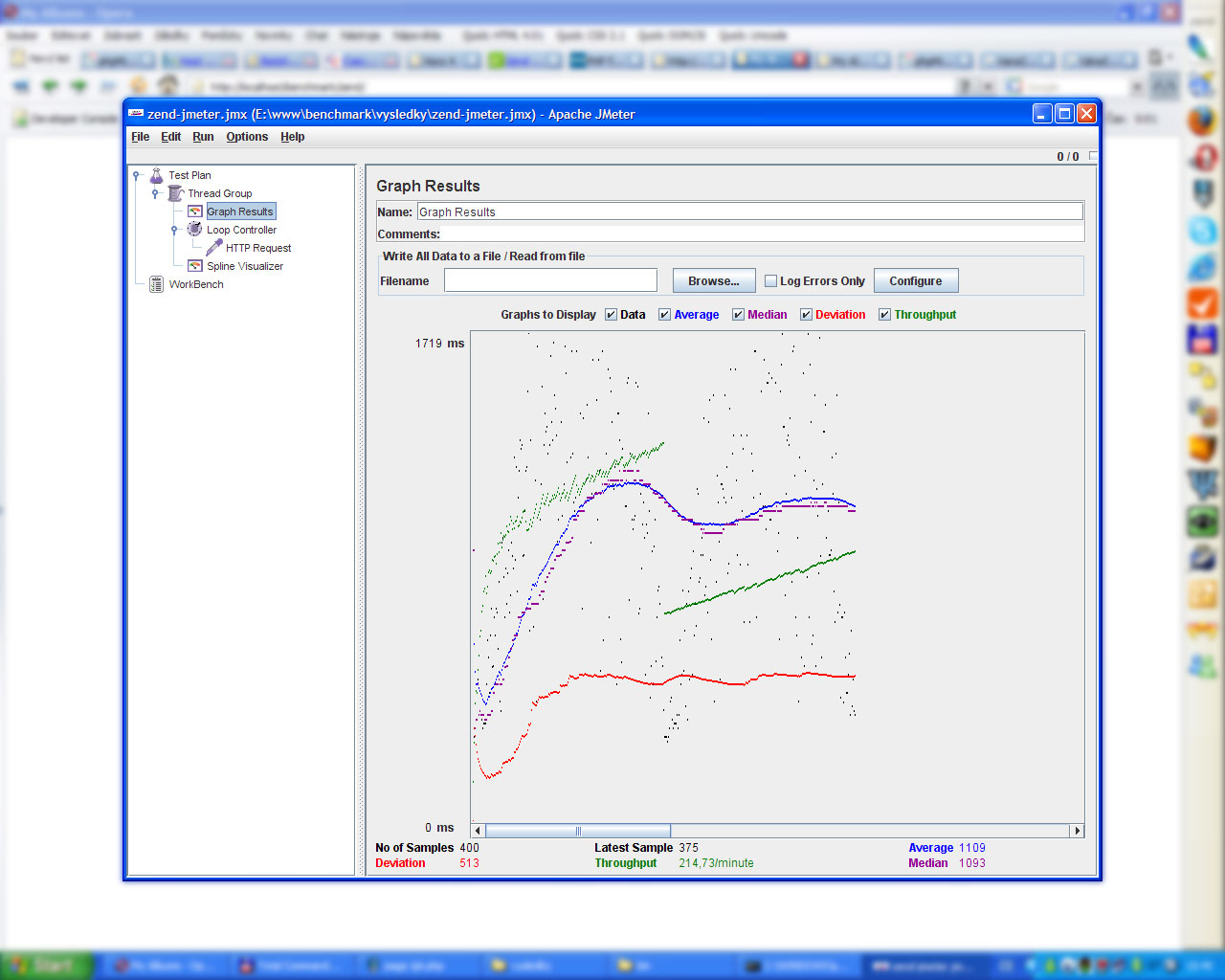Click the JMeter title bar feather icon
Image resolution: width=1225 pixels, height=980 pixels.
(136, 114)
